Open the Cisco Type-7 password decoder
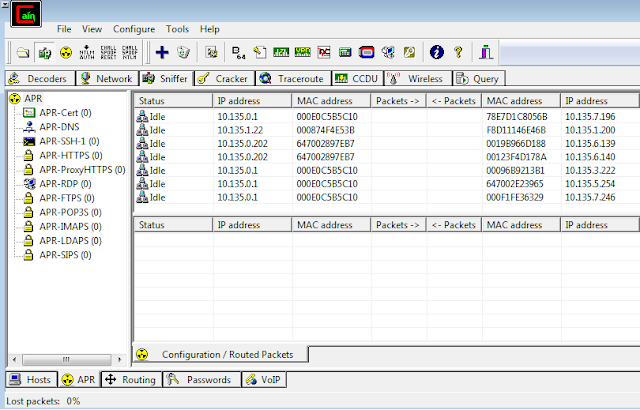 (281, 52)
